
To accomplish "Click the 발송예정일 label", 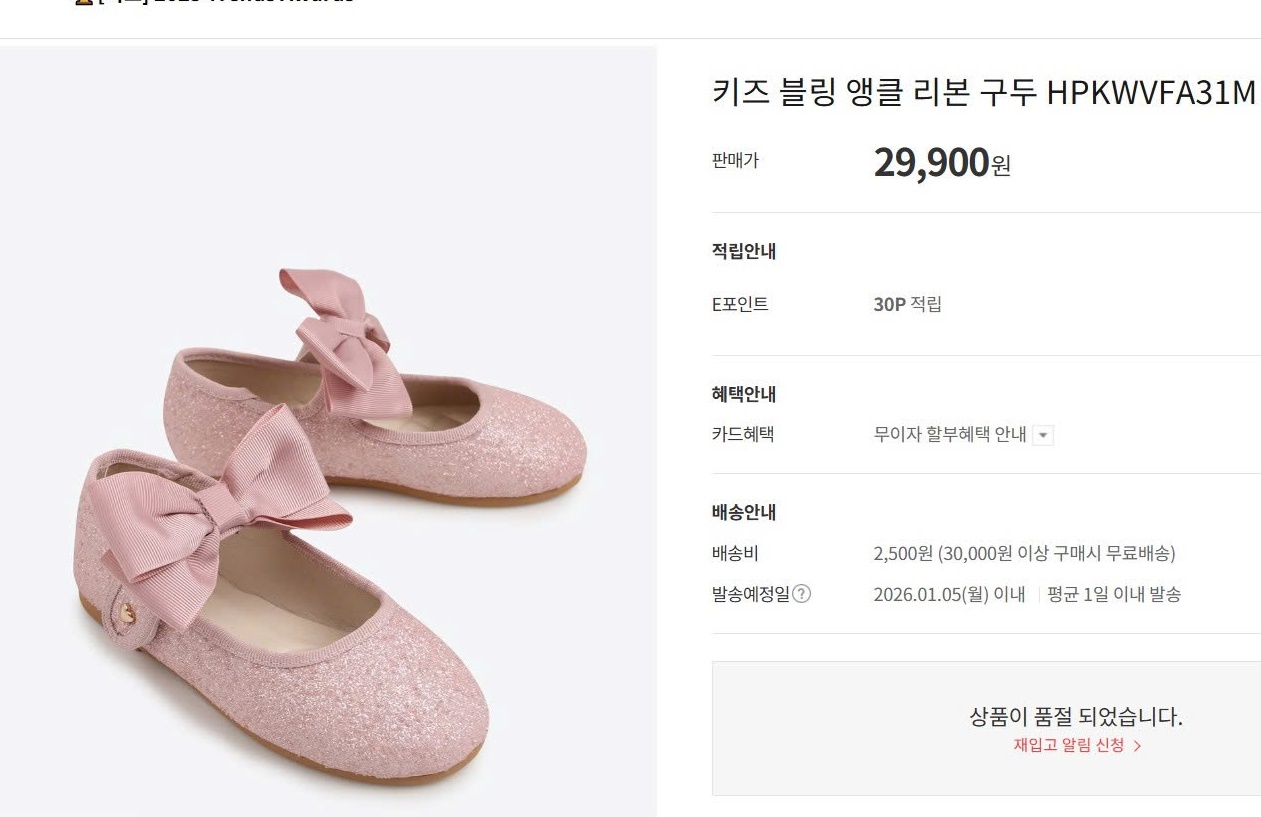I will (750, 594).
